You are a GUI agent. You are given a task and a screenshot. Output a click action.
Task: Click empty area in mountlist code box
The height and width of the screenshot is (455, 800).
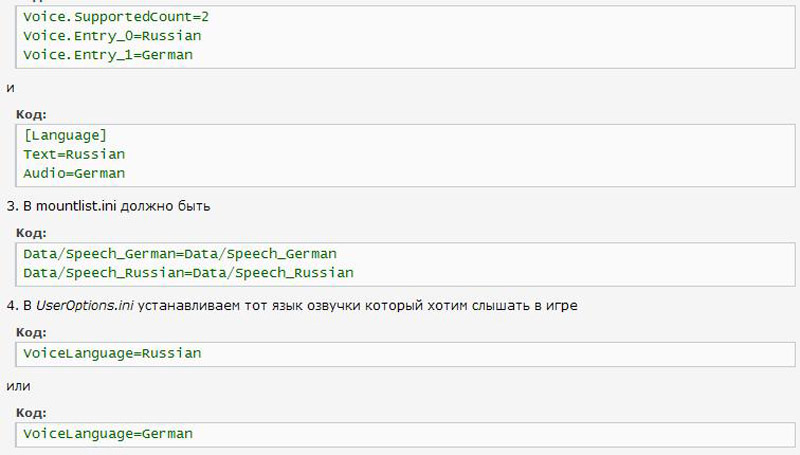coord(561,264)
